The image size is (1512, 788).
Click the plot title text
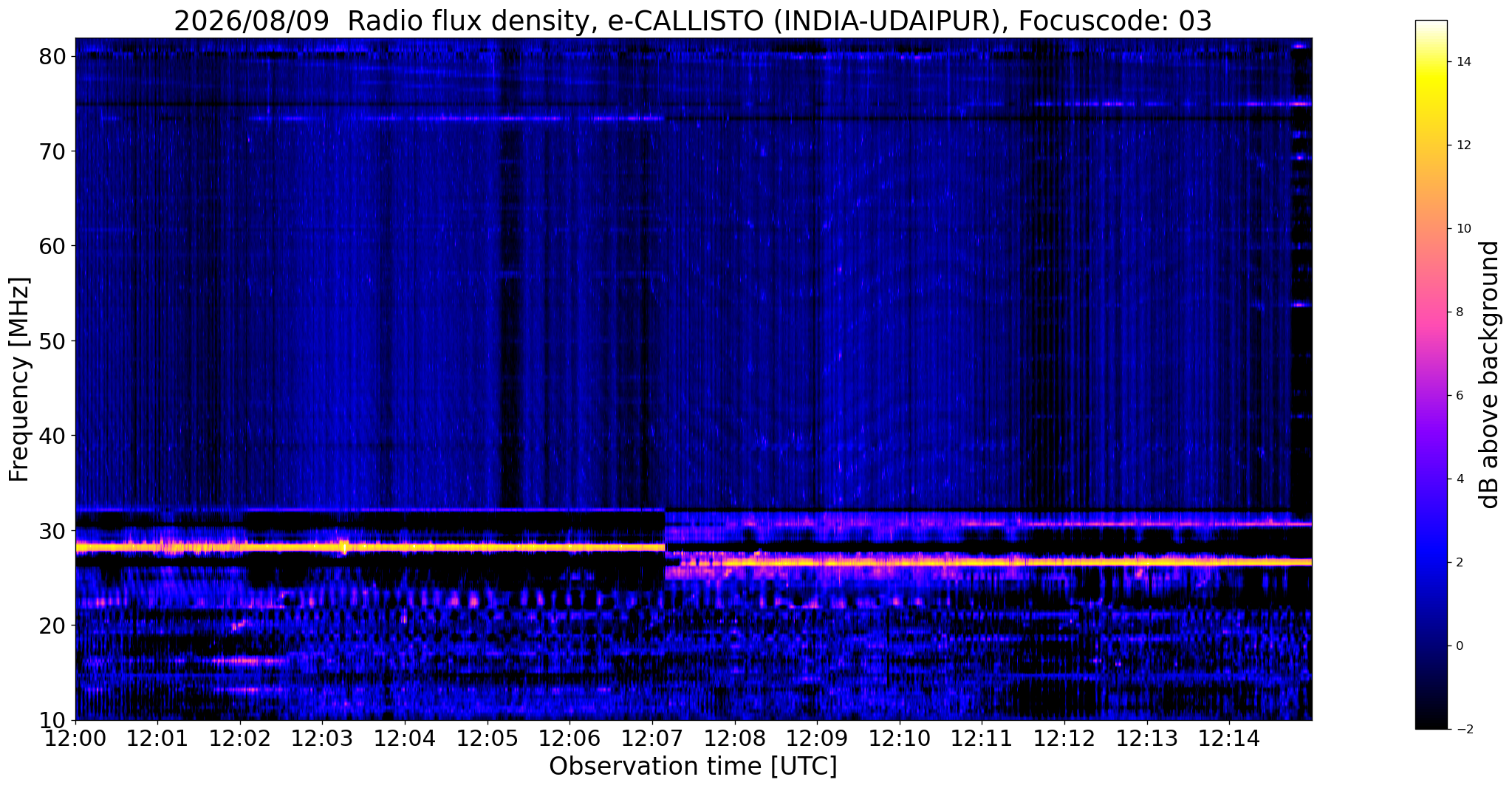tap(693, 21)
